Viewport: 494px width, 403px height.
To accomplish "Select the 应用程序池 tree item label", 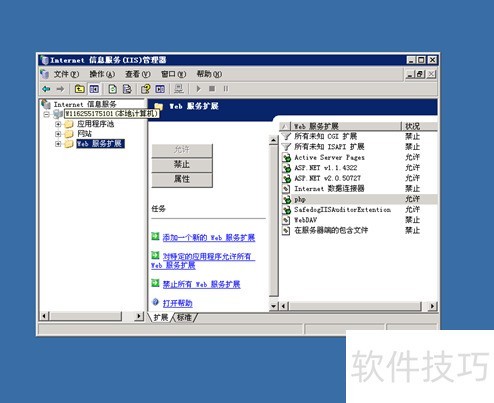I will point(95,124).
